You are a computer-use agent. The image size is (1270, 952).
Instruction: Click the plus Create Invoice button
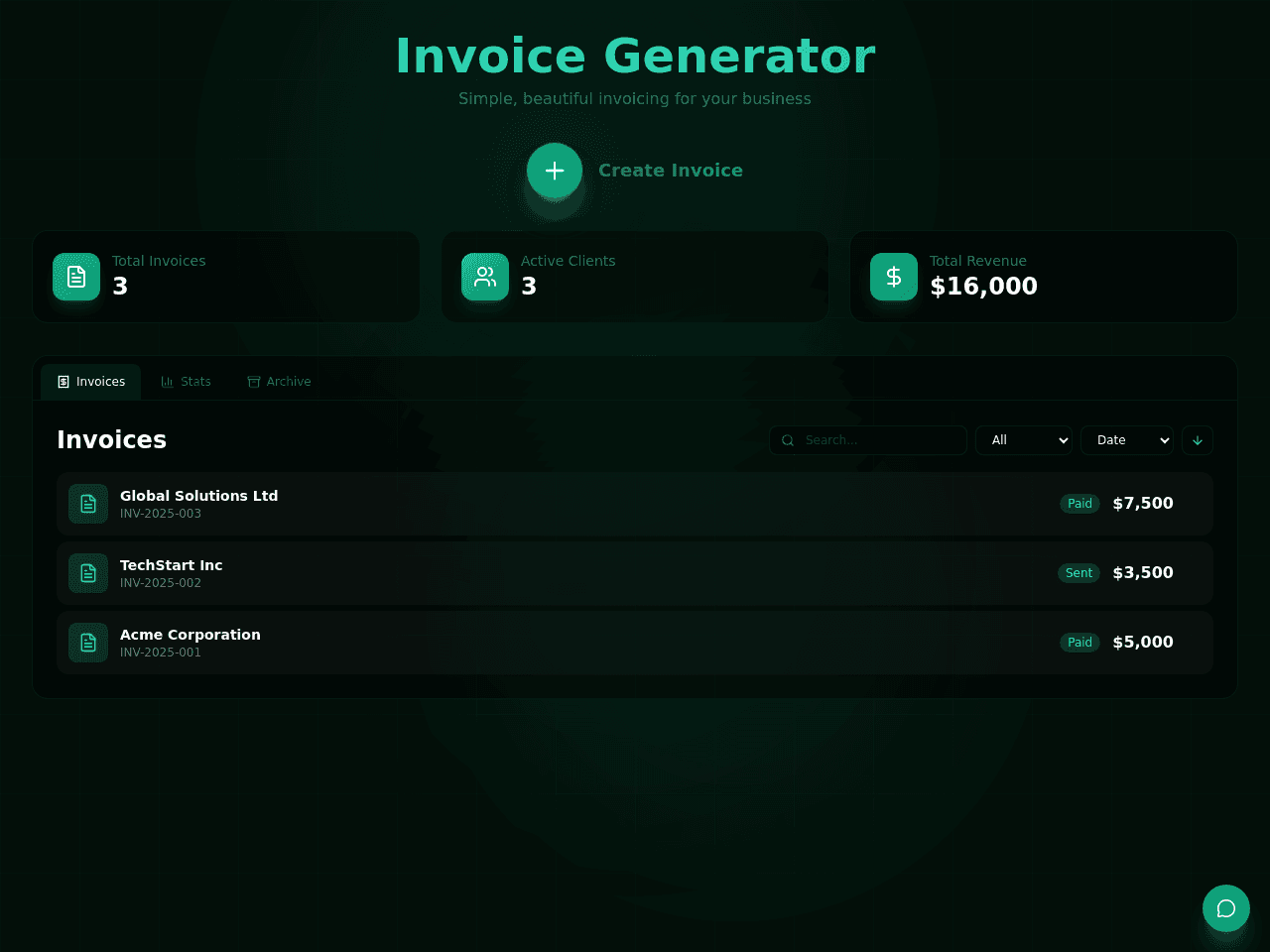555,171
